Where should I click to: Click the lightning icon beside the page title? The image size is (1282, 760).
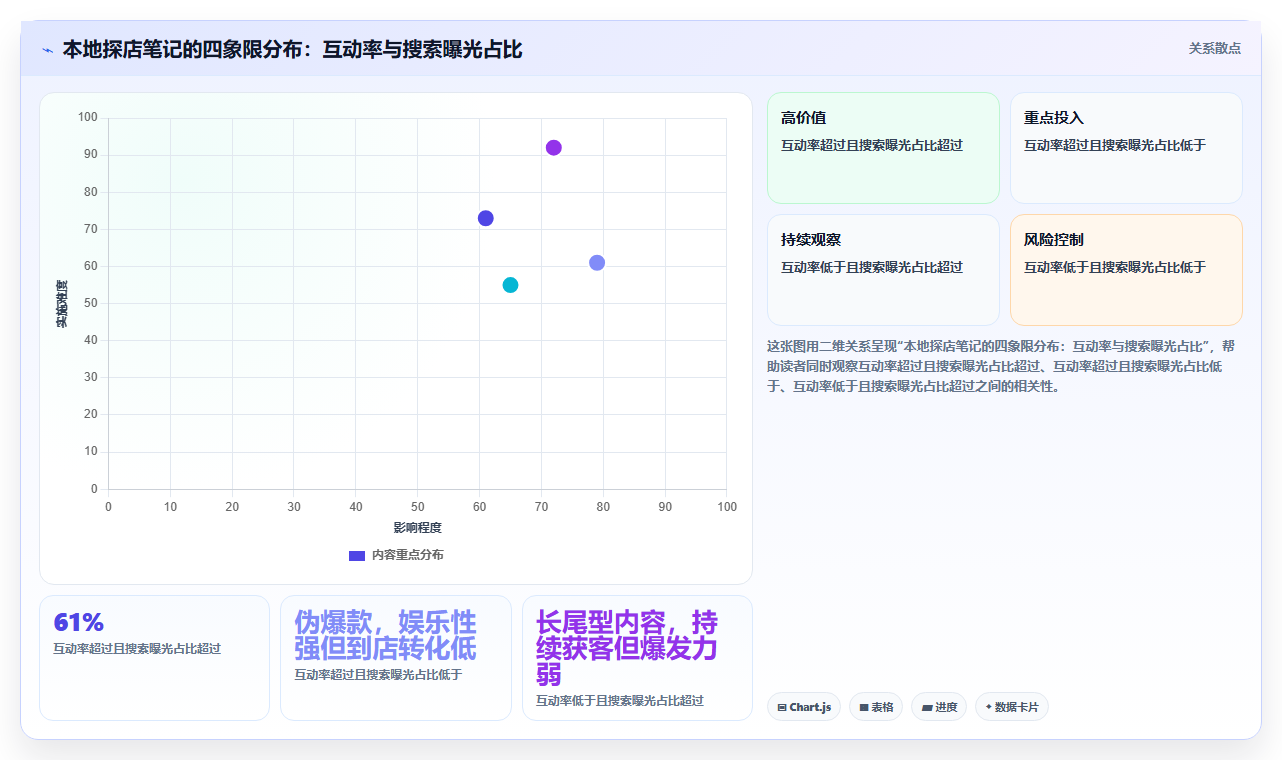(x=47, y=50)
